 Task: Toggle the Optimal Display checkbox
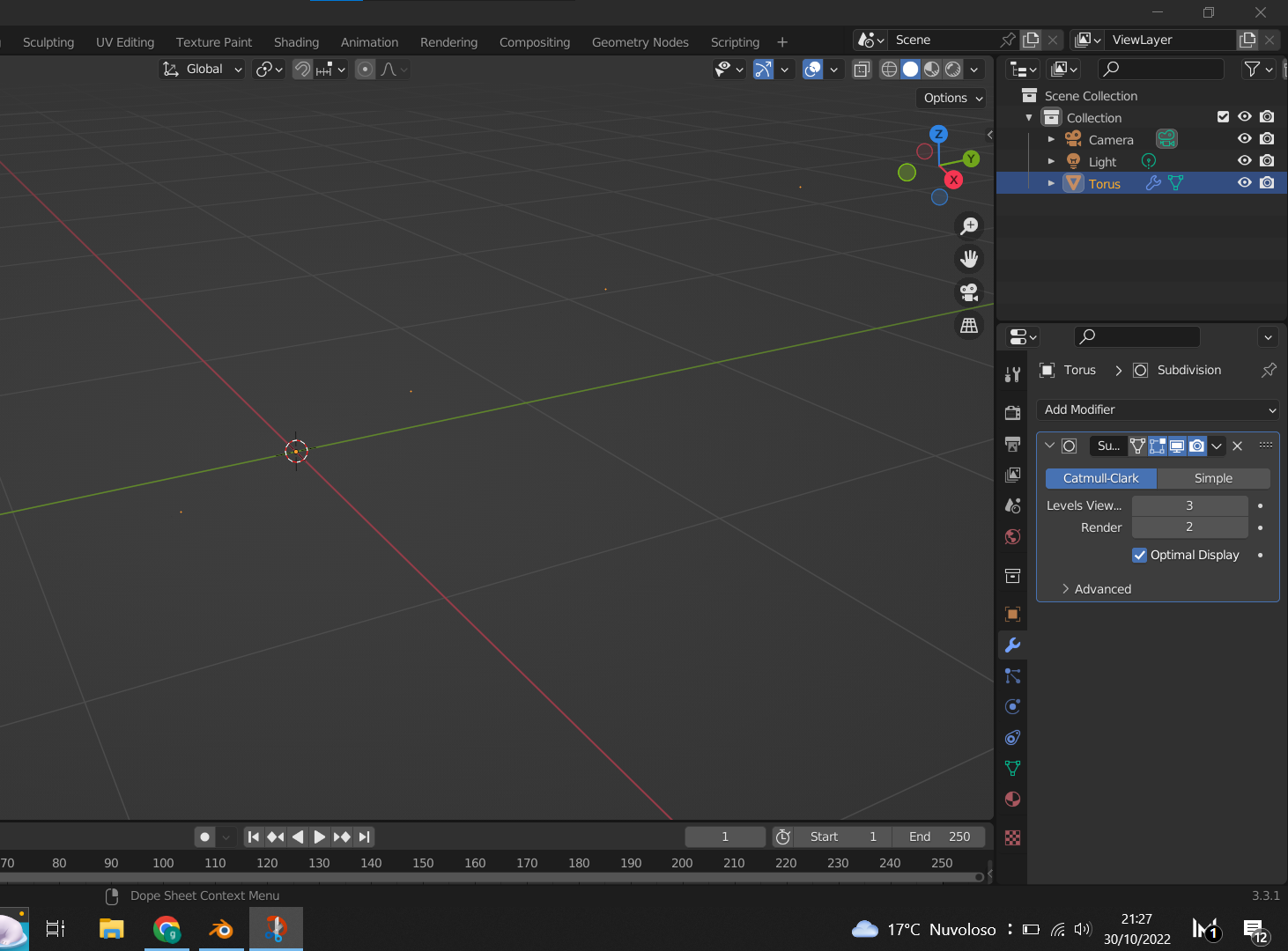click(x=1140, y=555)
